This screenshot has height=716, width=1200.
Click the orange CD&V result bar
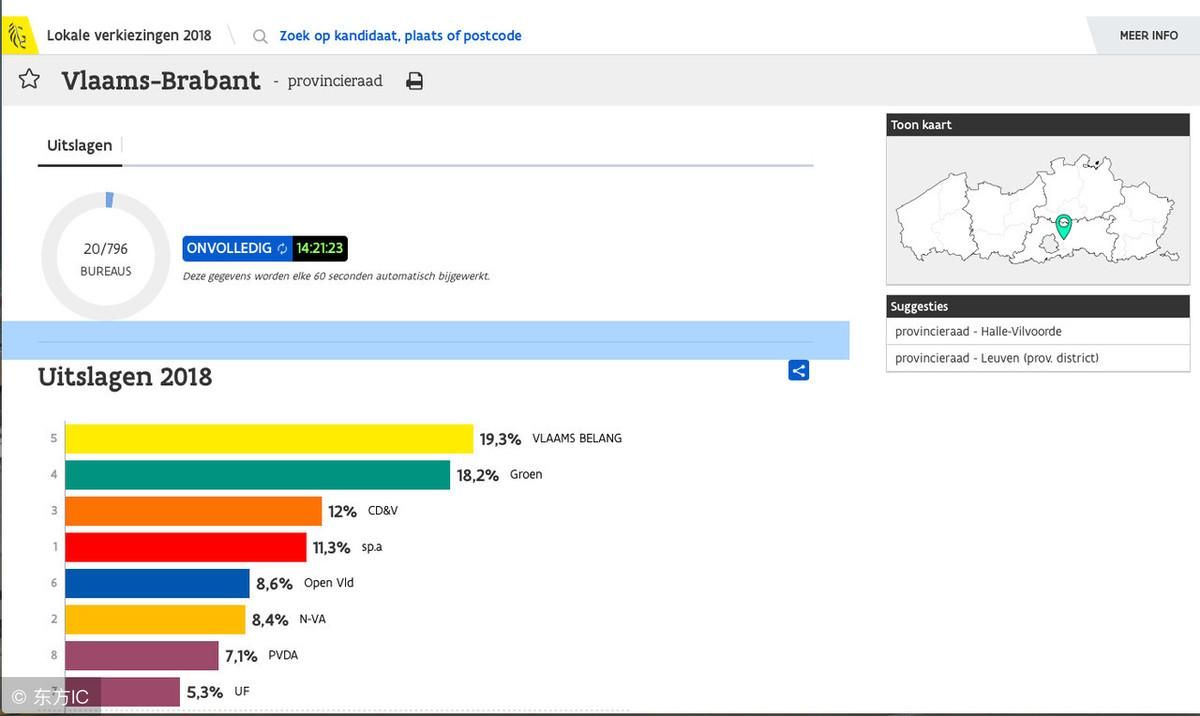[194, 511]
